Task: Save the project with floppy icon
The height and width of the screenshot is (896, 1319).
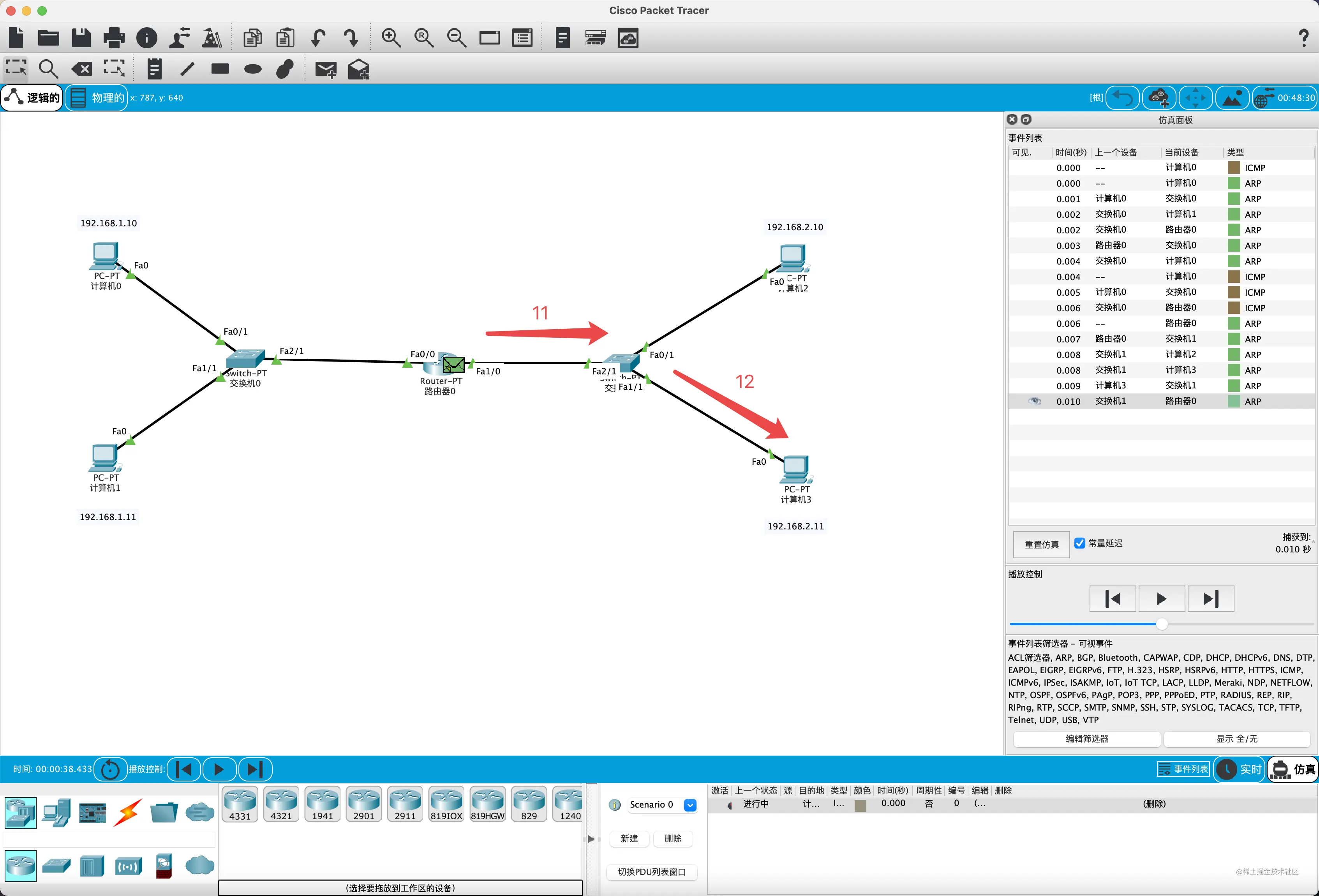Action: point(81,38)
